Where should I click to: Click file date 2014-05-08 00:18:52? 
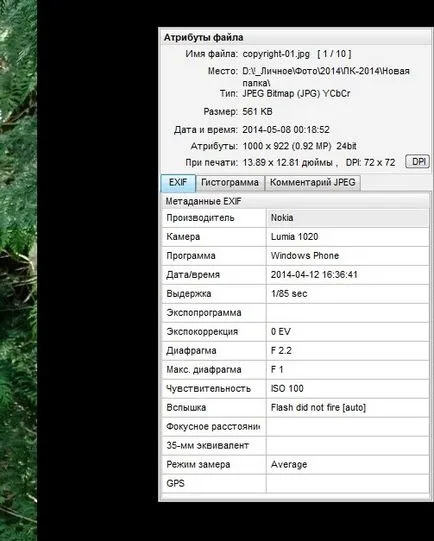pos(286,130)
